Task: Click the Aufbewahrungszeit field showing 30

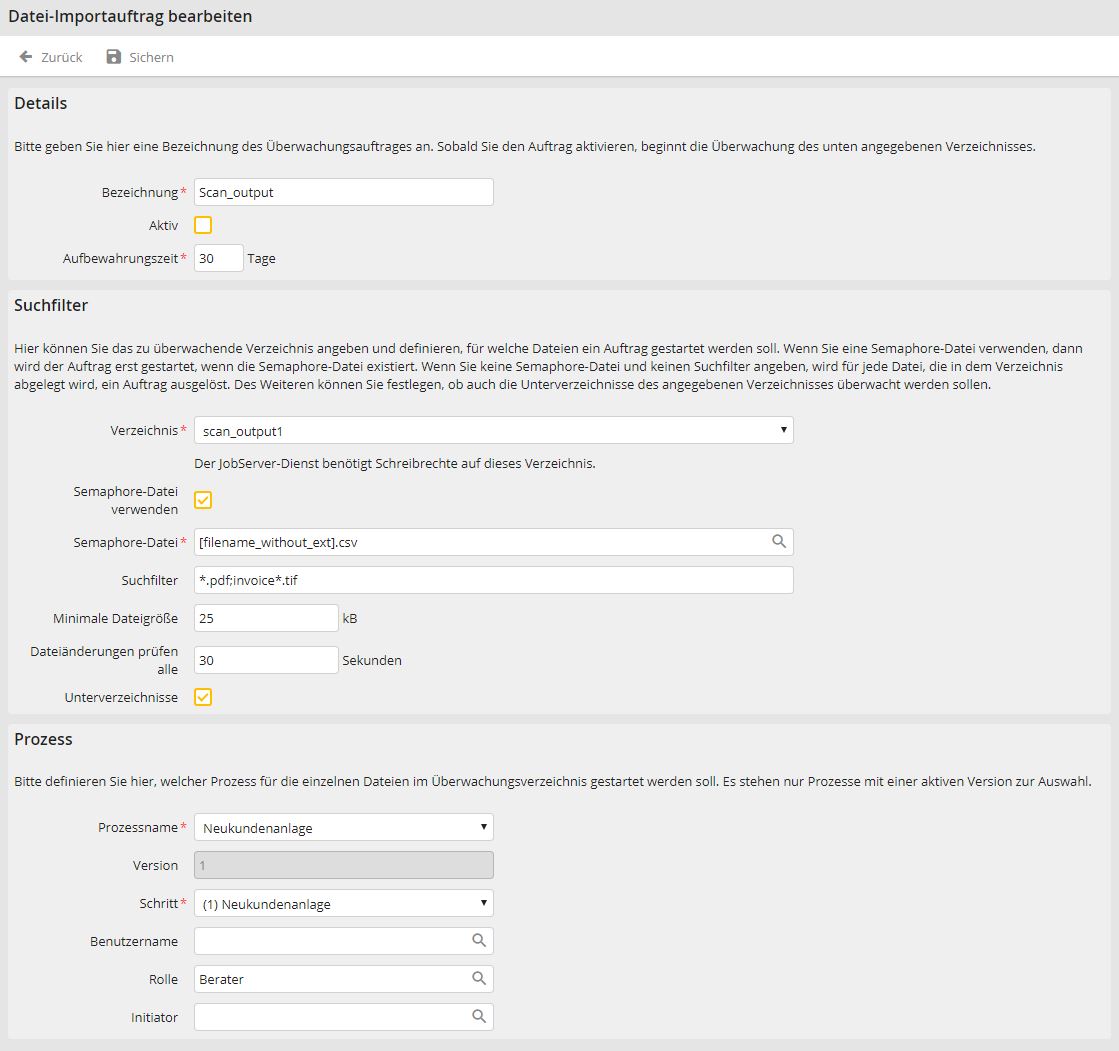Action: pos(218,258)
